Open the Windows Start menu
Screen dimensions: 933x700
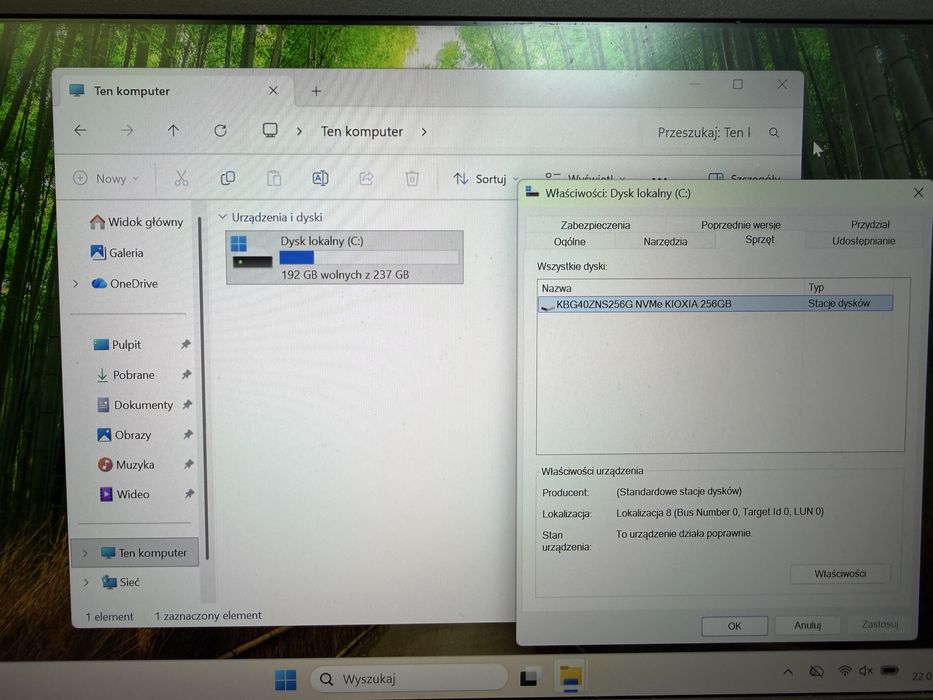coord(286,679)
